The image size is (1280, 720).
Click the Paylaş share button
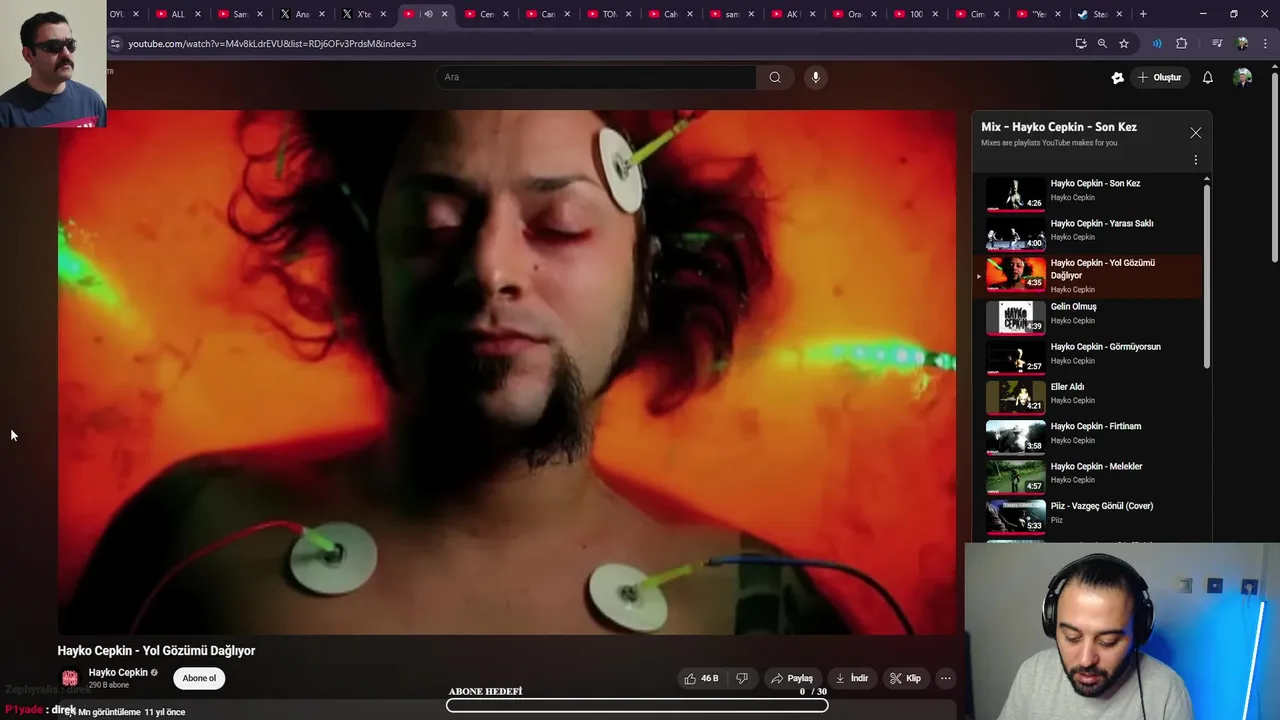792,678
